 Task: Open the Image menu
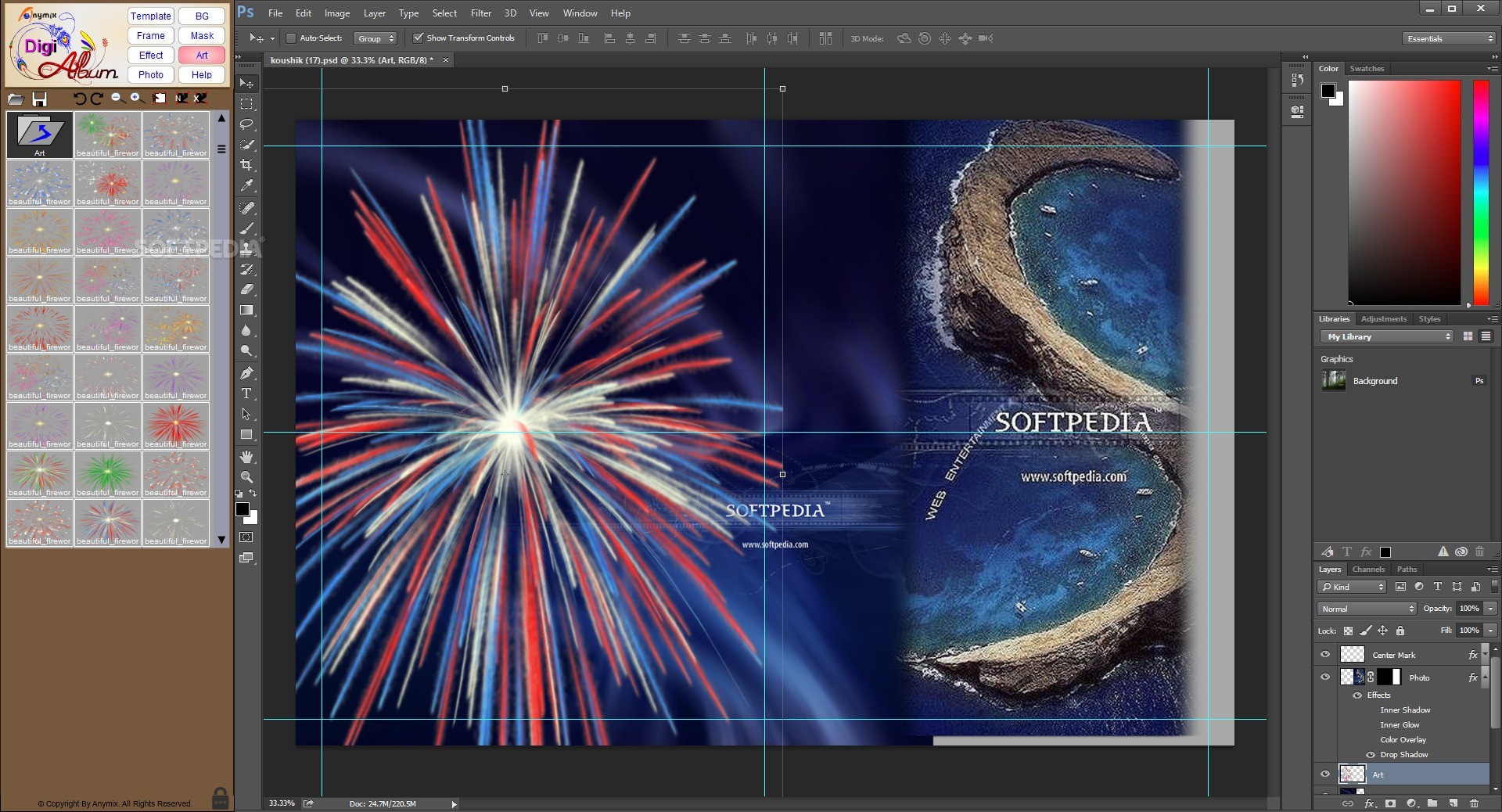(x=337, y=13)
